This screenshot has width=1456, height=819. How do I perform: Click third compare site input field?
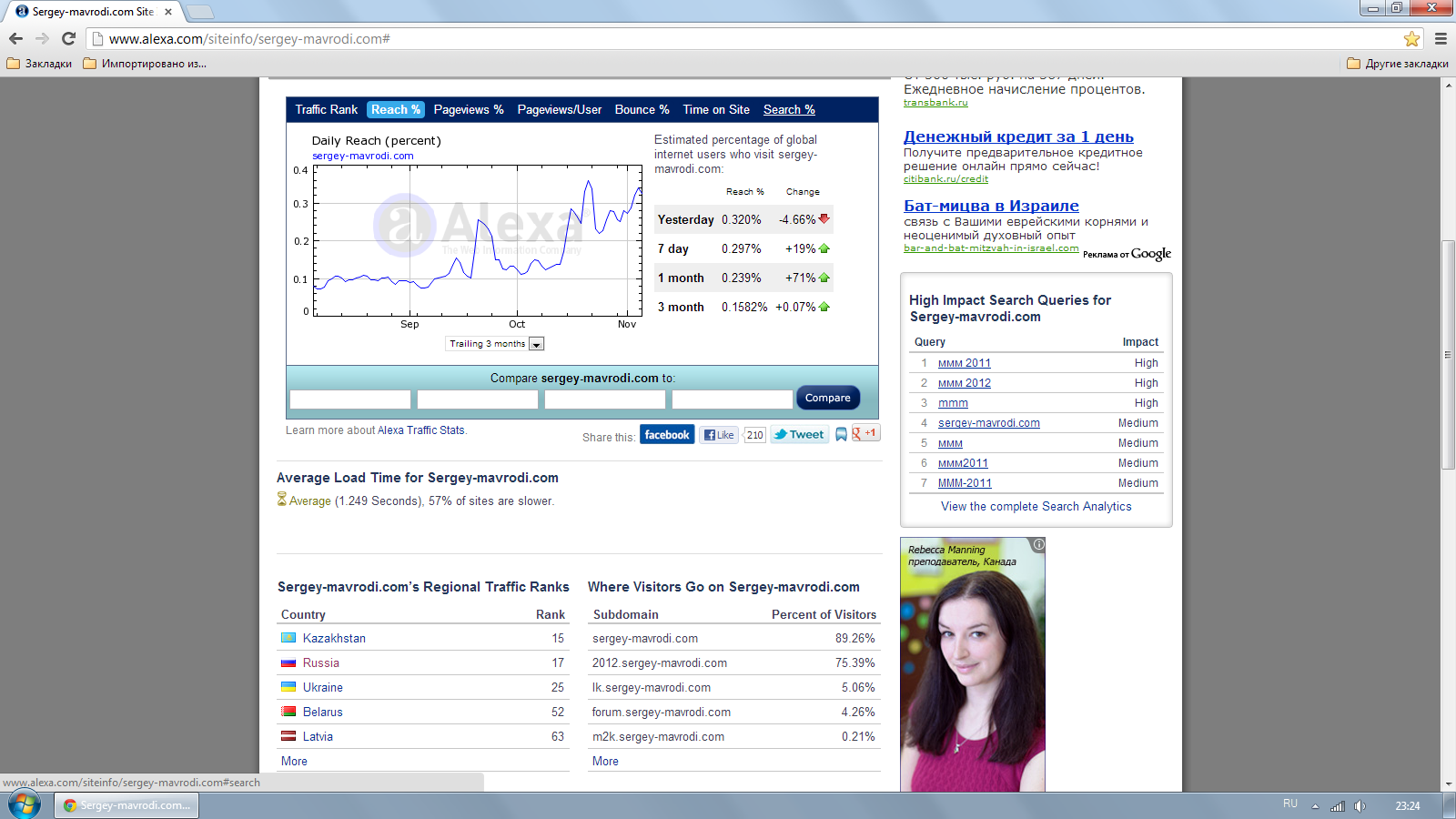605,399
